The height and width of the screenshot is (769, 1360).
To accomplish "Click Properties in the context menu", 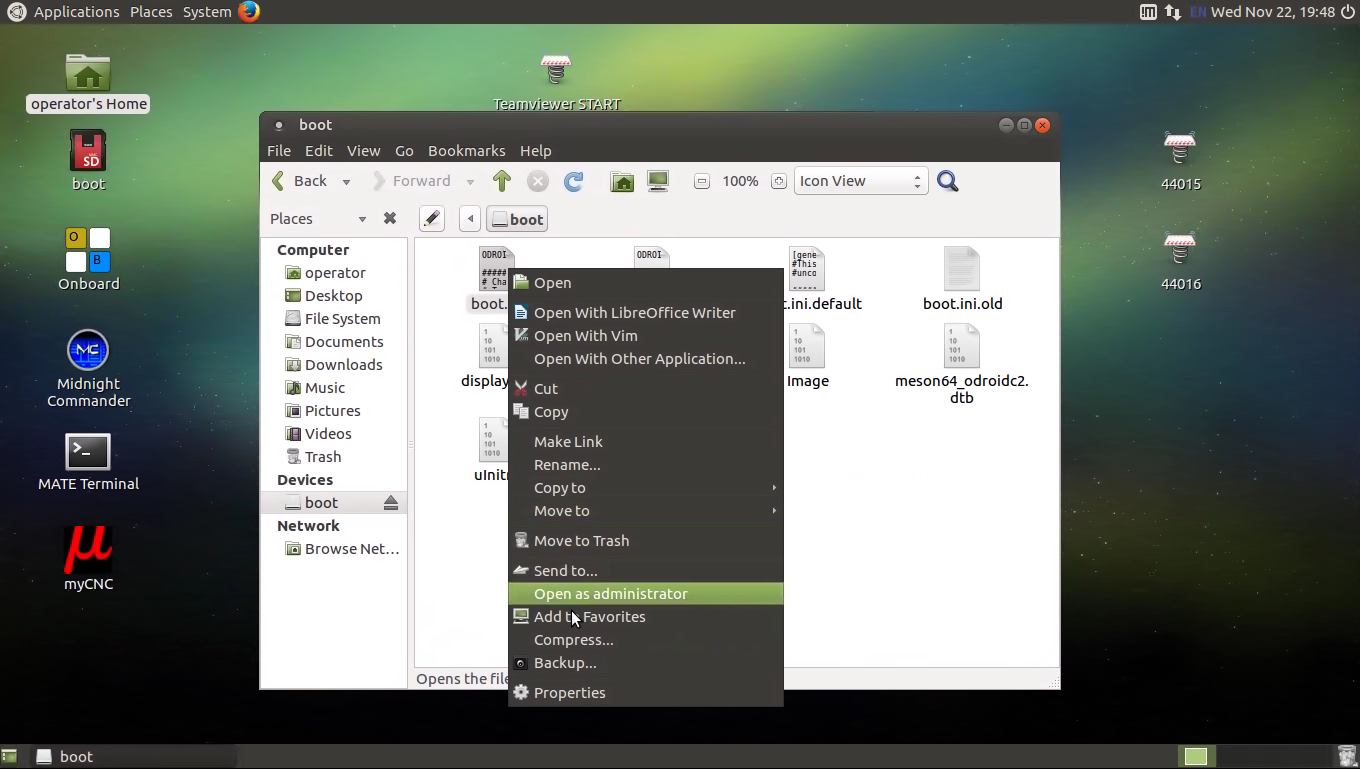I will [x=569, y=693].
